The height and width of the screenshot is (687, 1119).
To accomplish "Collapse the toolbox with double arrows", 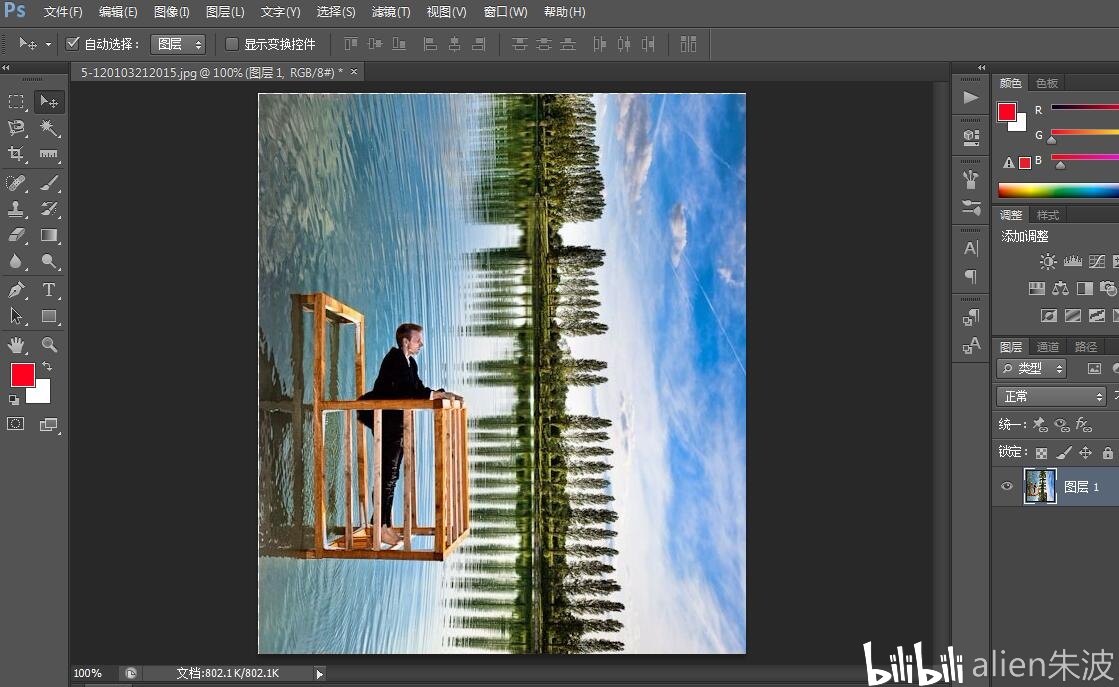I will coord(6,68).
